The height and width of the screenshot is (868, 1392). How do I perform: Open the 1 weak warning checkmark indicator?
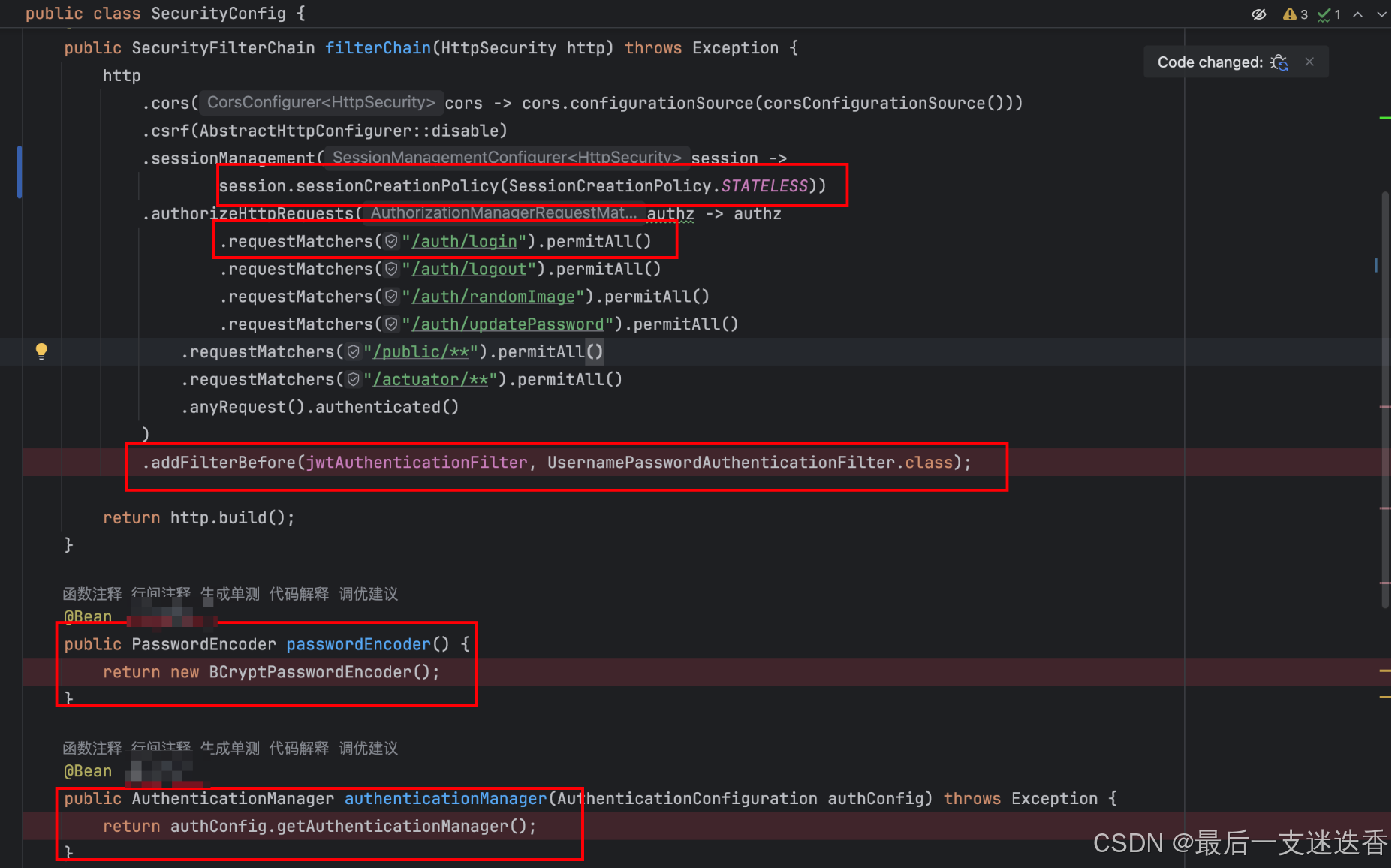pyautogui.click(x=1330, y=14)
